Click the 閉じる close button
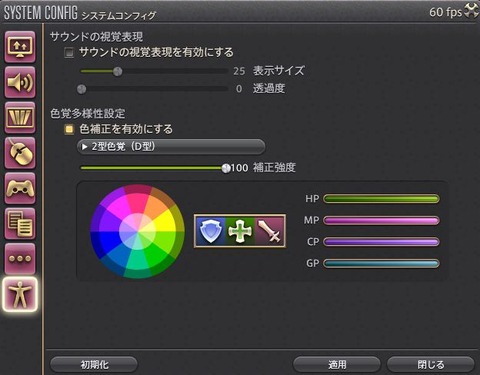 430,365
